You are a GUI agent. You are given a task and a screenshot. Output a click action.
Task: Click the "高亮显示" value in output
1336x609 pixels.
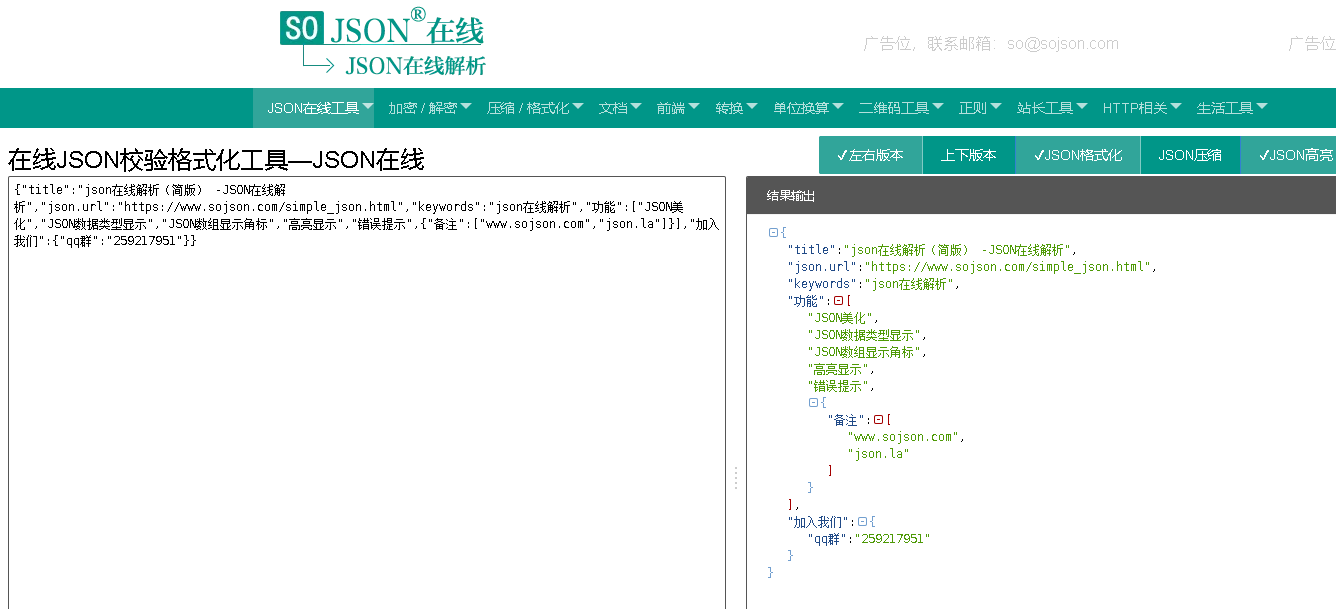click(837, 369)
